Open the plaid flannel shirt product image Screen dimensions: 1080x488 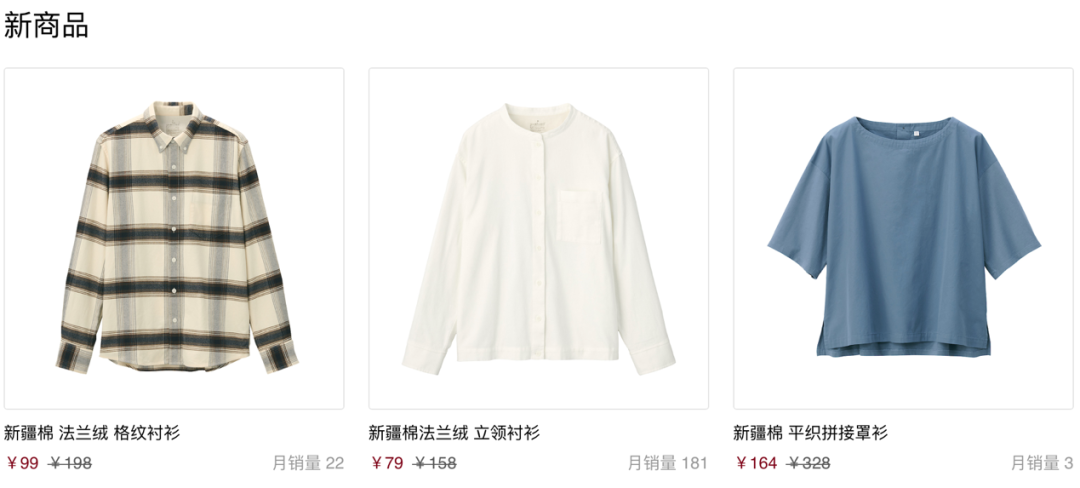click(174, 238)
